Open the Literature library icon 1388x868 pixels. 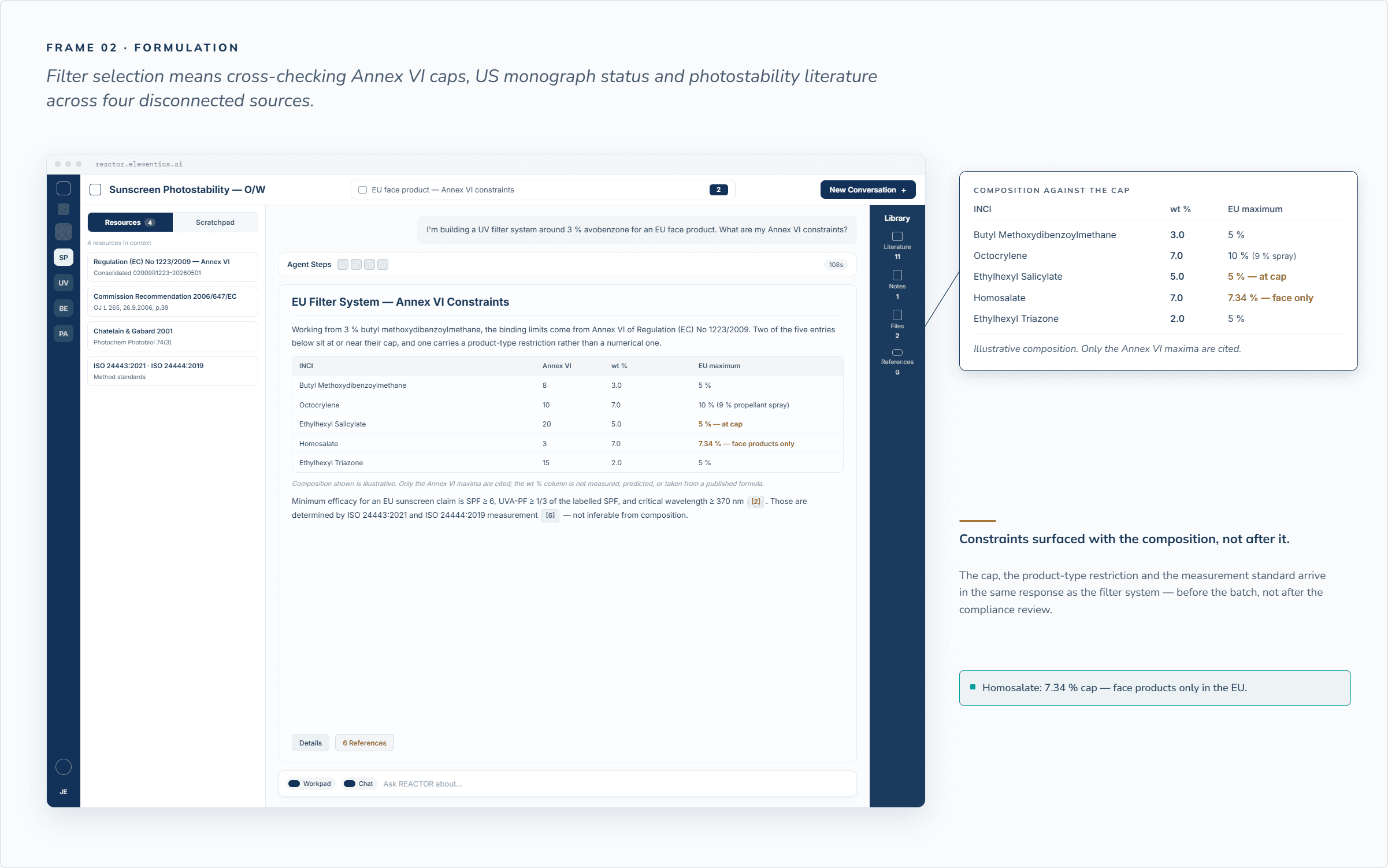pos(897,236)
